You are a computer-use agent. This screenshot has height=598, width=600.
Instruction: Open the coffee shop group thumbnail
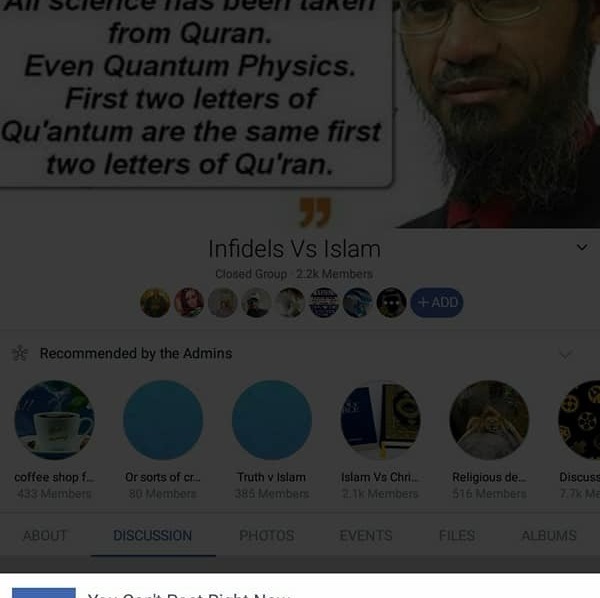click(x=54, y=420)
